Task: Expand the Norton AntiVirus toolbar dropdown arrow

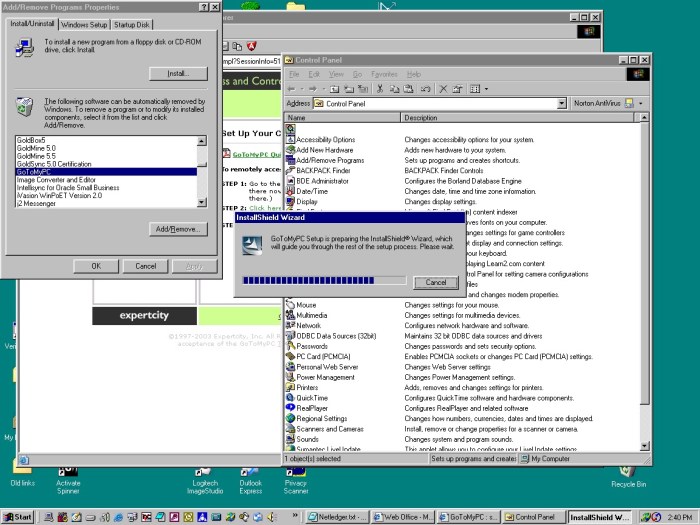Action: click(641, 103)
